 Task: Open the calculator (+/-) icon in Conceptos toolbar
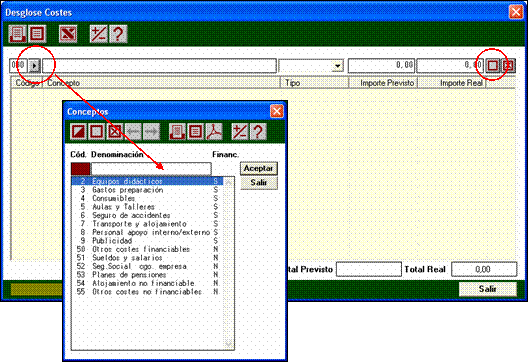coord(239,131)
